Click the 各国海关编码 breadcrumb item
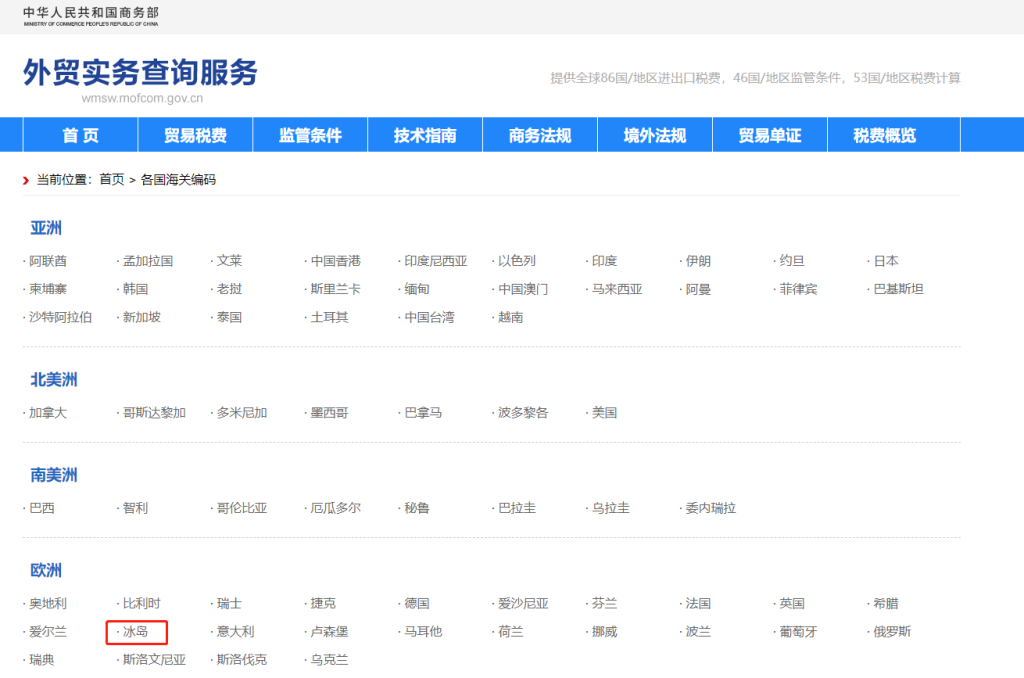 (x=178, y=180)
